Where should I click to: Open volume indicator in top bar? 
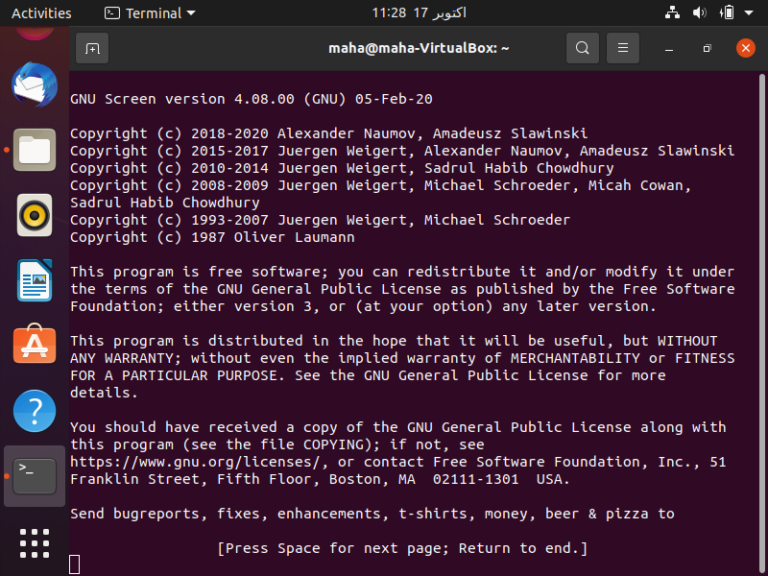click(699, 13)
